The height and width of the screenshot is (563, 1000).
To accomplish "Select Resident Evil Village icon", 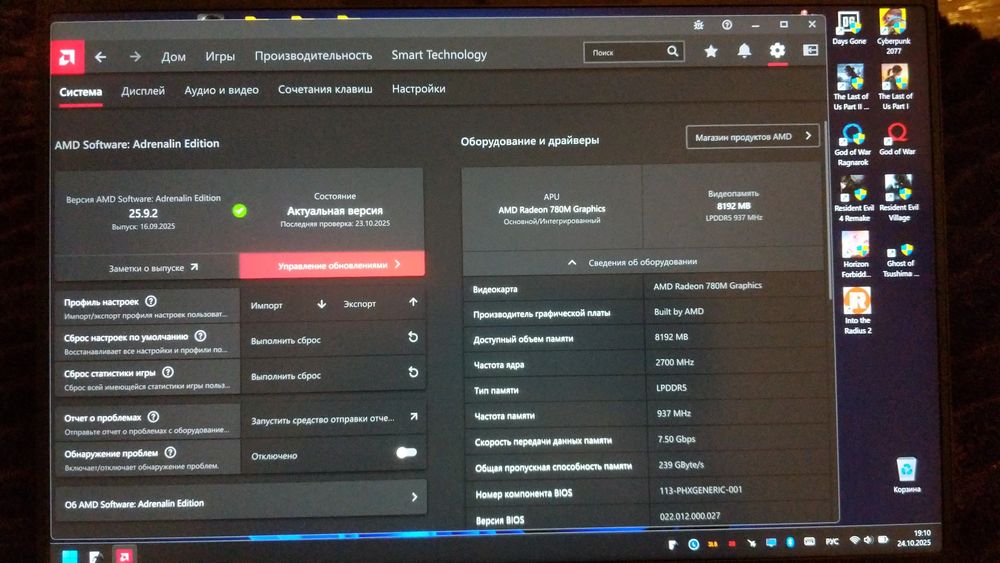I will [x=899, y=198].
